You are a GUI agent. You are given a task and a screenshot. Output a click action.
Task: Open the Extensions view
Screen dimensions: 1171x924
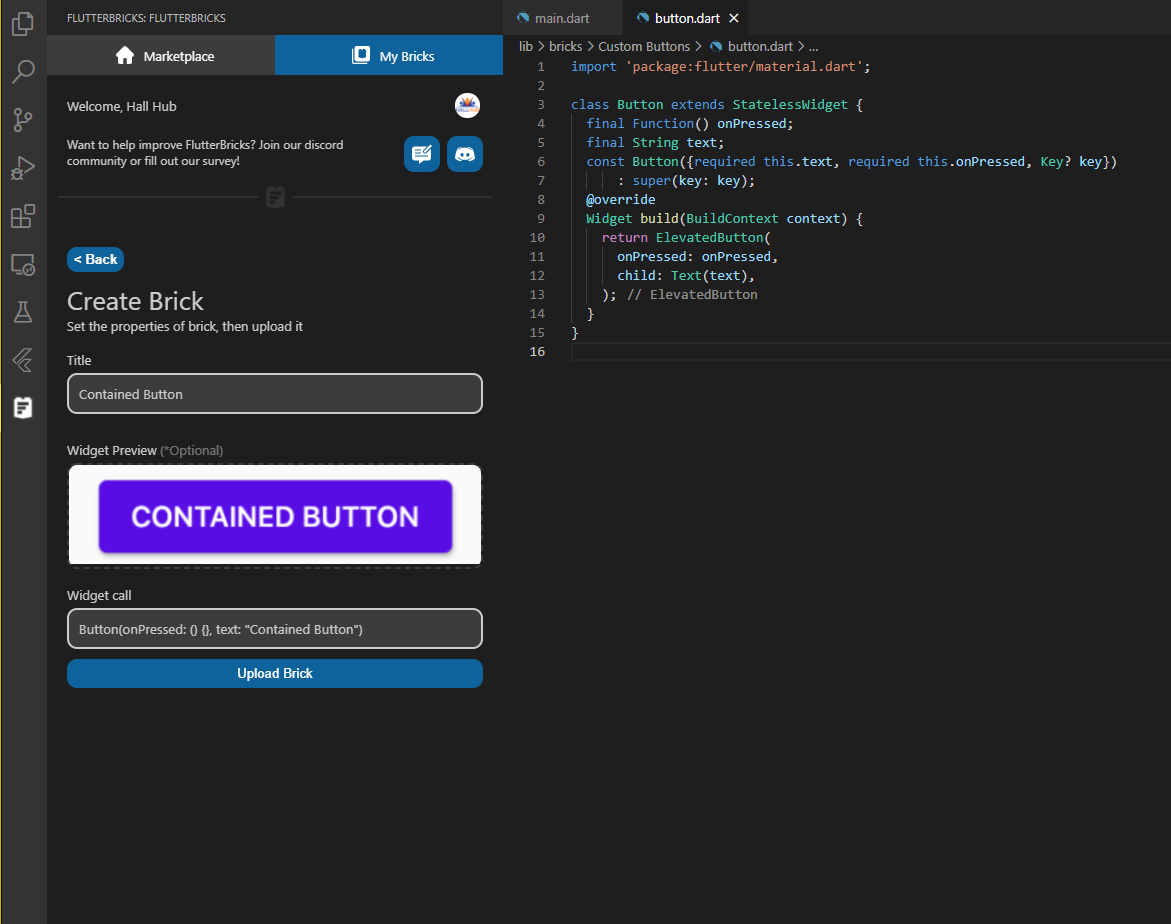pos(22,216)
